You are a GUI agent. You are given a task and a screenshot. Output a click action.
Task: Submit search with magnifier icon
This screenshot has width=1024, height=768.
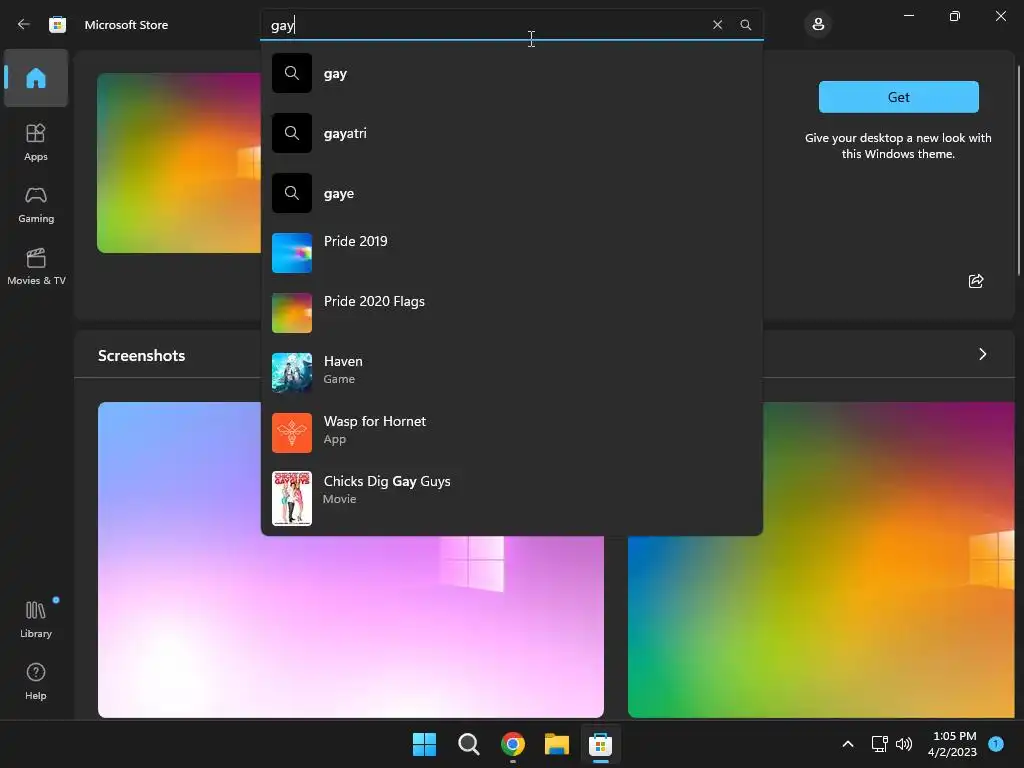pyautogui.click(x=745, y=25)
